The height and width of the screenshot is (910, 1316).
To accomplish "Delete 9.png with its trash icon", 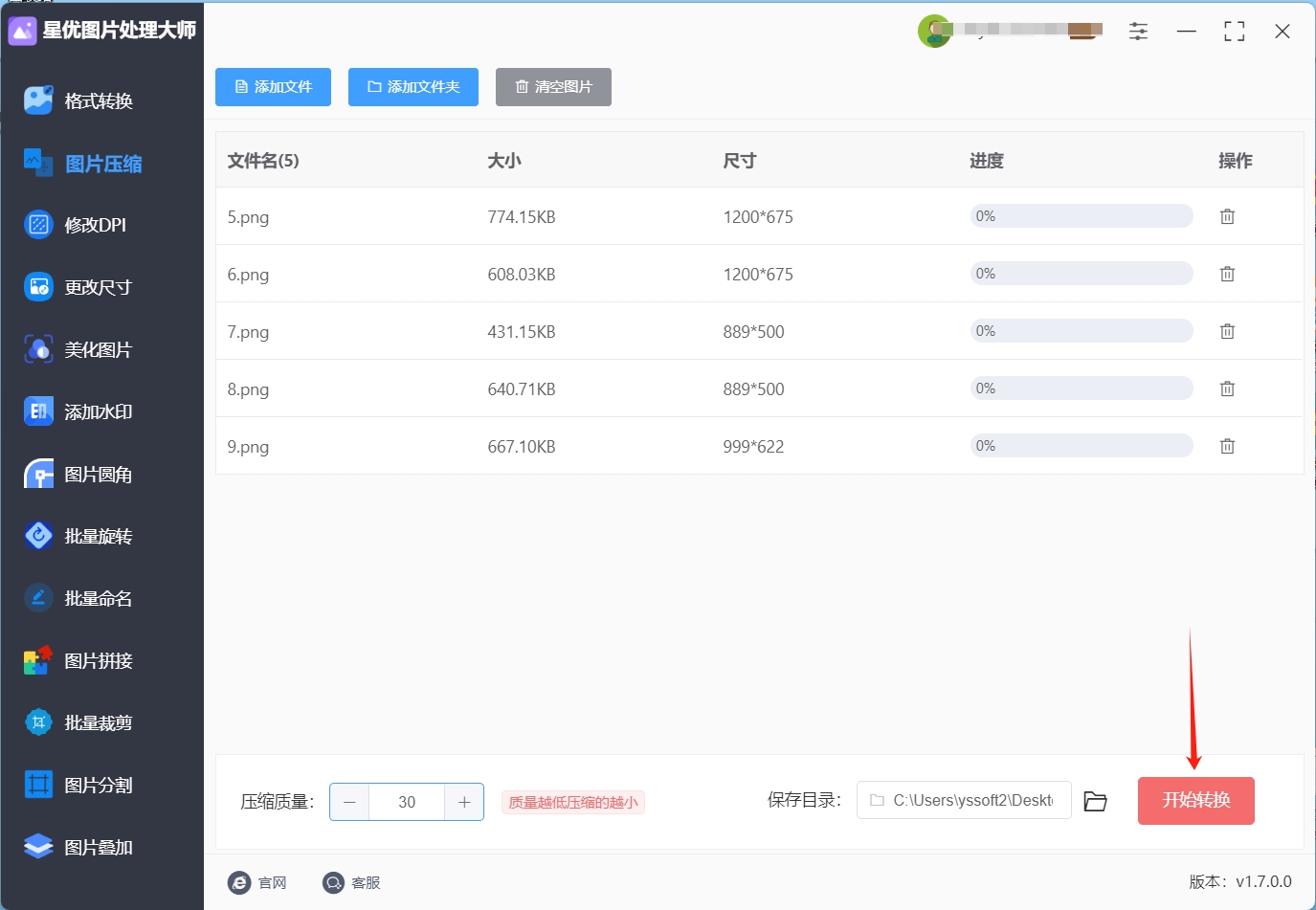I will pos(1227,446).
